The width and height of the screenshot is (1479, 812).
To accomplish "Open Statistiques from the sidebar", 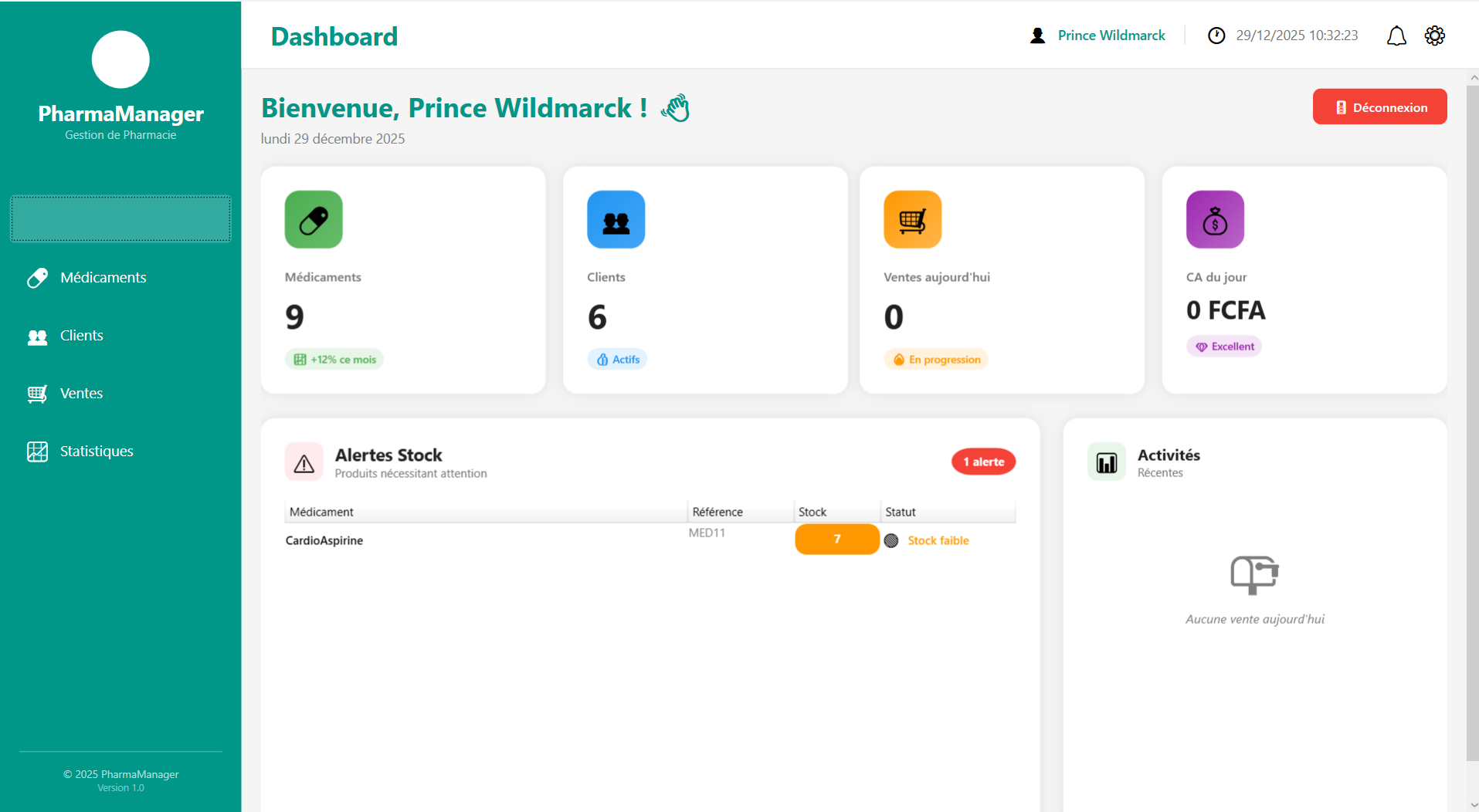I will tap(96, 452).
